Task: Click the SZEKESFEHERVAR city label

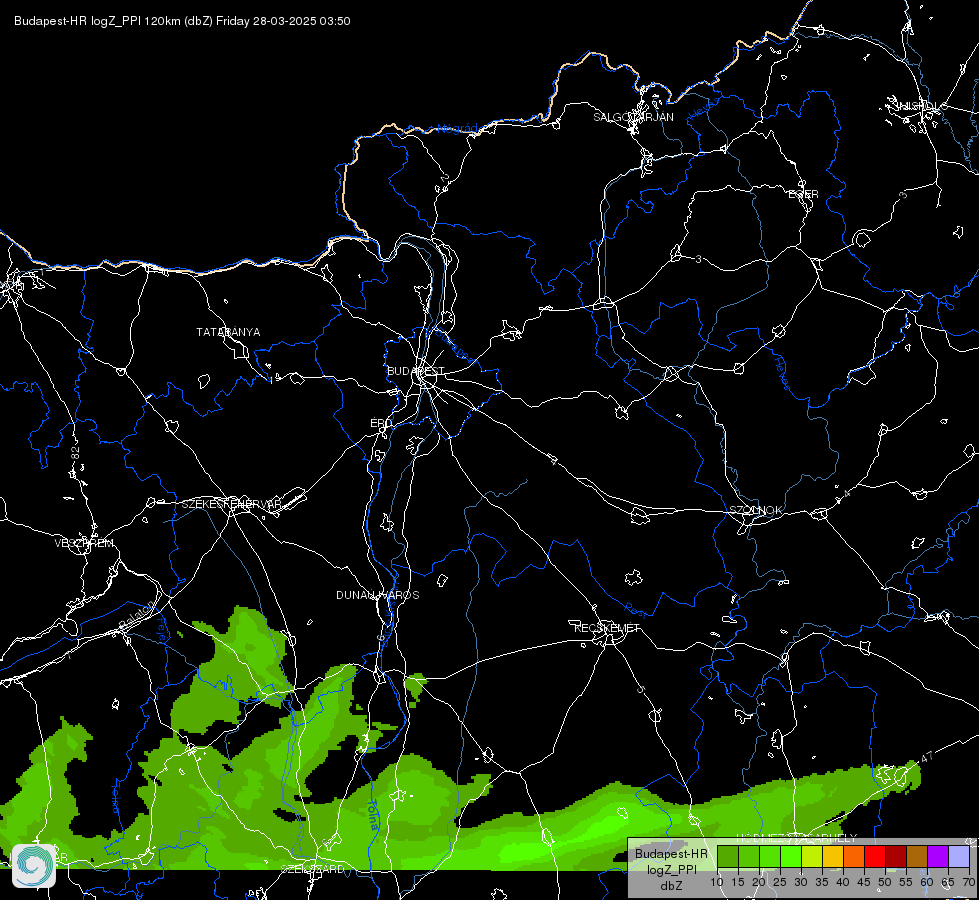Action: tap(231, 504)
